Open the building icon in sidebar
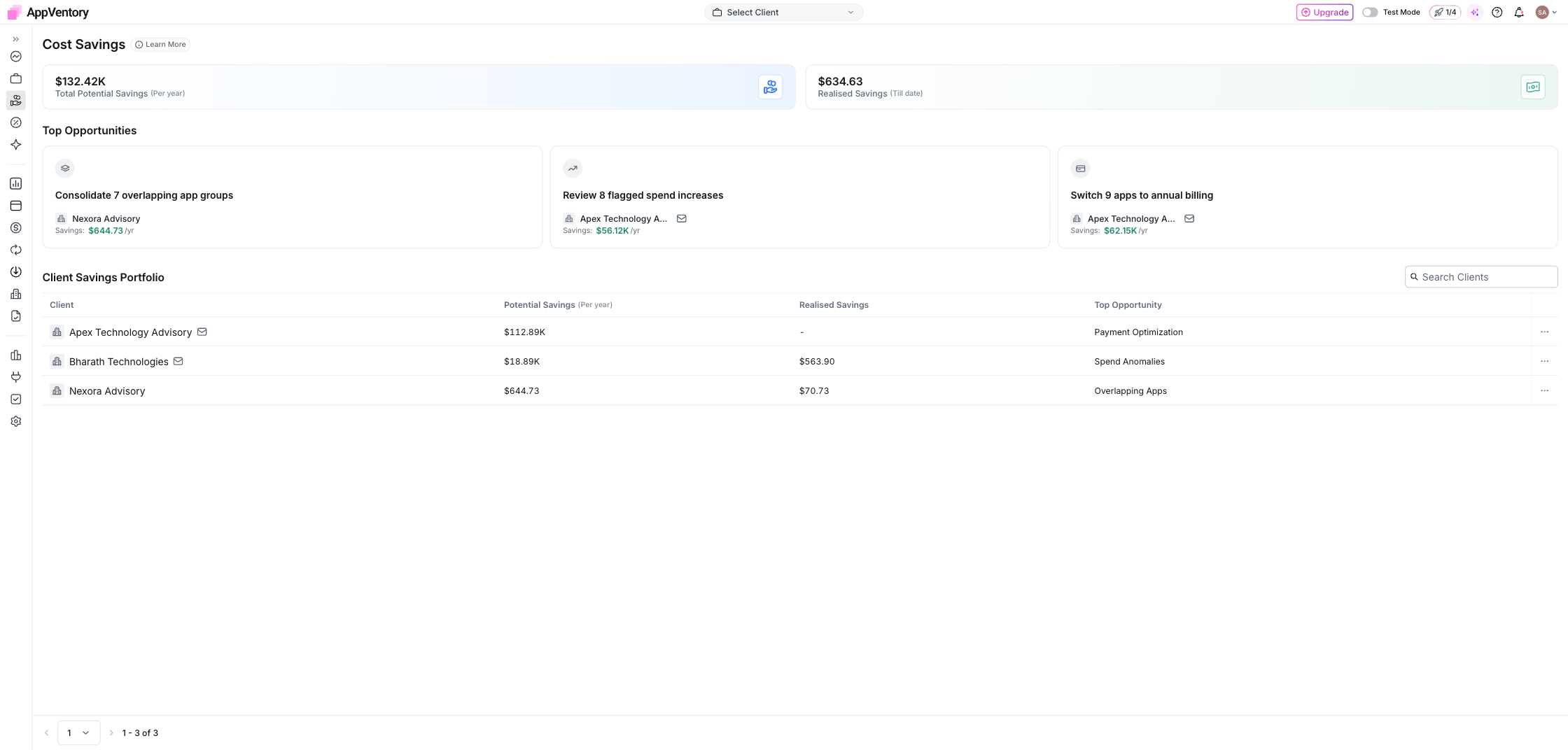 (15, 294)
